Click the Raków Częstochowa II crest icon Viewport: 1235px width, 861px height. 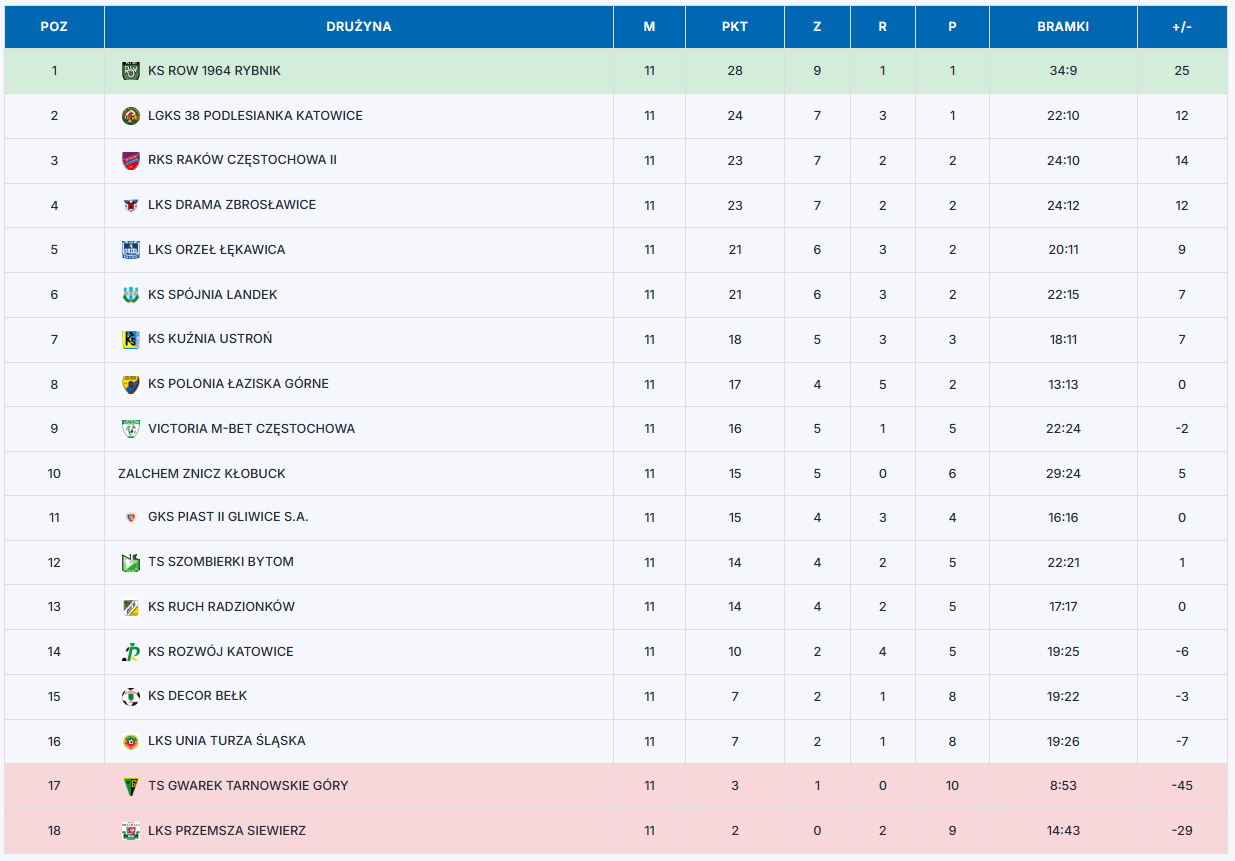(130, 160)
